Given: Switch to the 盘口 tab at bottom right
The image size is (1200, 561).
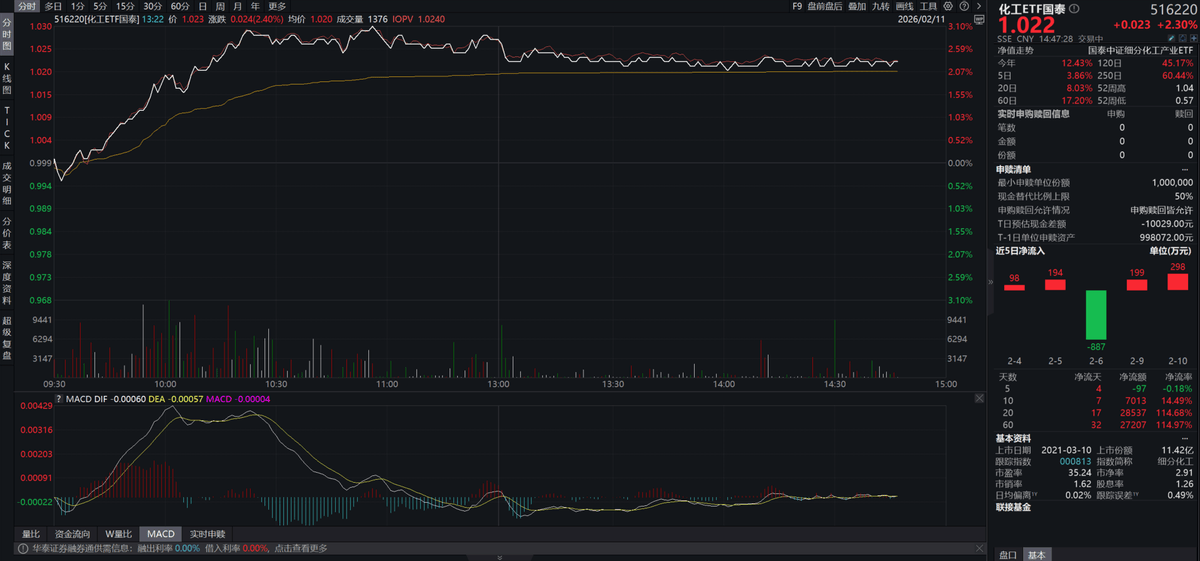Looking at the screenshot, I should 1008,554.
